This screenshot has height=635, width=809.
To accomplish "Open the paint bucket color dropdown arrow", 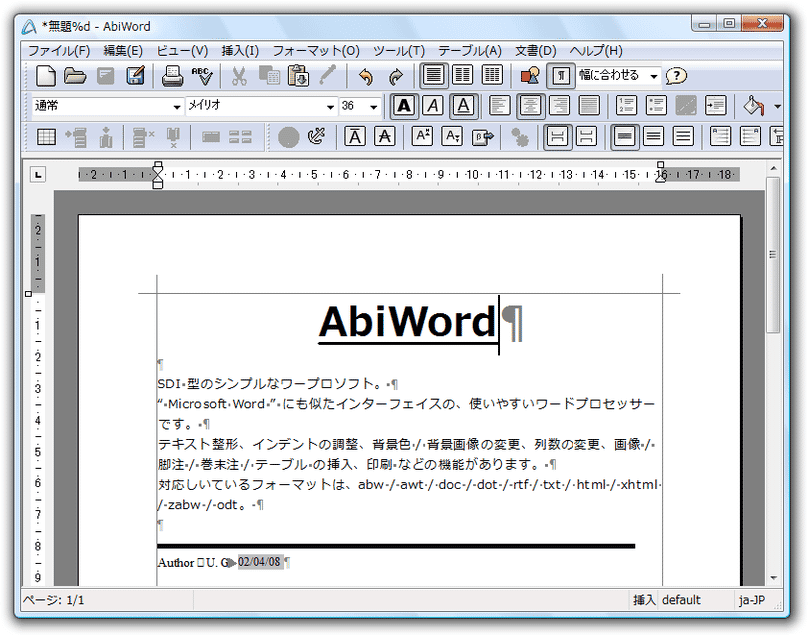I will click(x=777, y=106).
